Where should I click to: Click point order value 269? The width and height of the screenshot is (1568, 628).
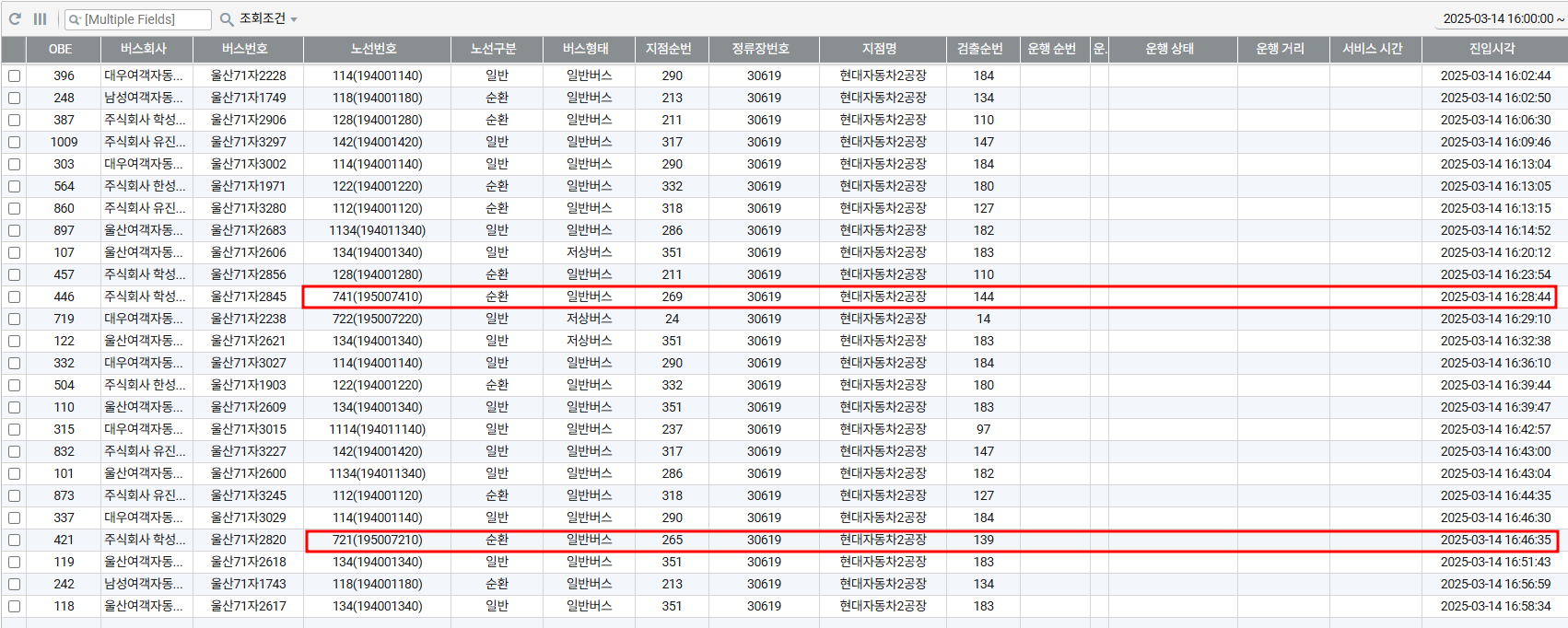click(673, 297)
